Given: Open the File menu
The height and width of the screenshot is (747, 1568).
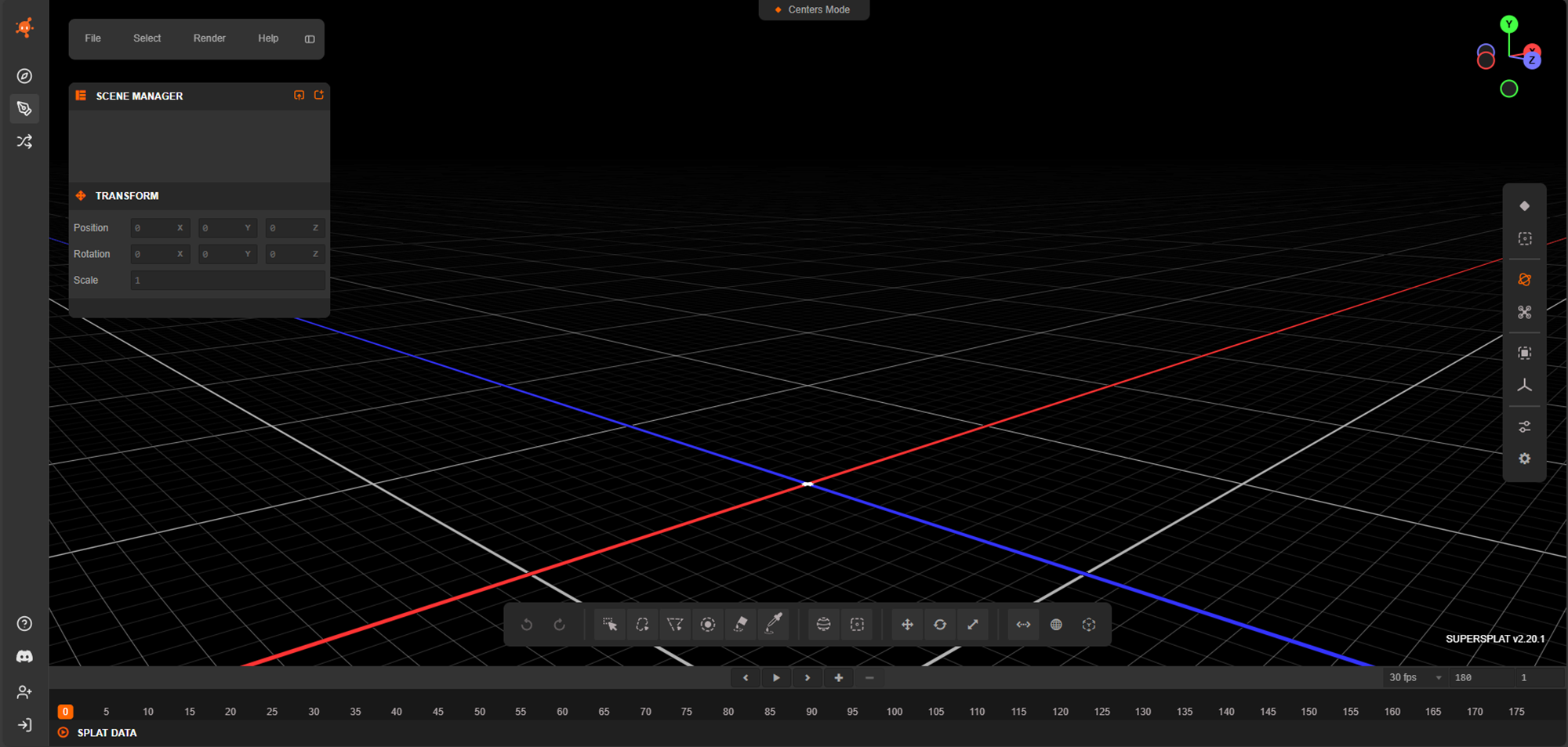Looking at the screenshot, I should 93,38.
